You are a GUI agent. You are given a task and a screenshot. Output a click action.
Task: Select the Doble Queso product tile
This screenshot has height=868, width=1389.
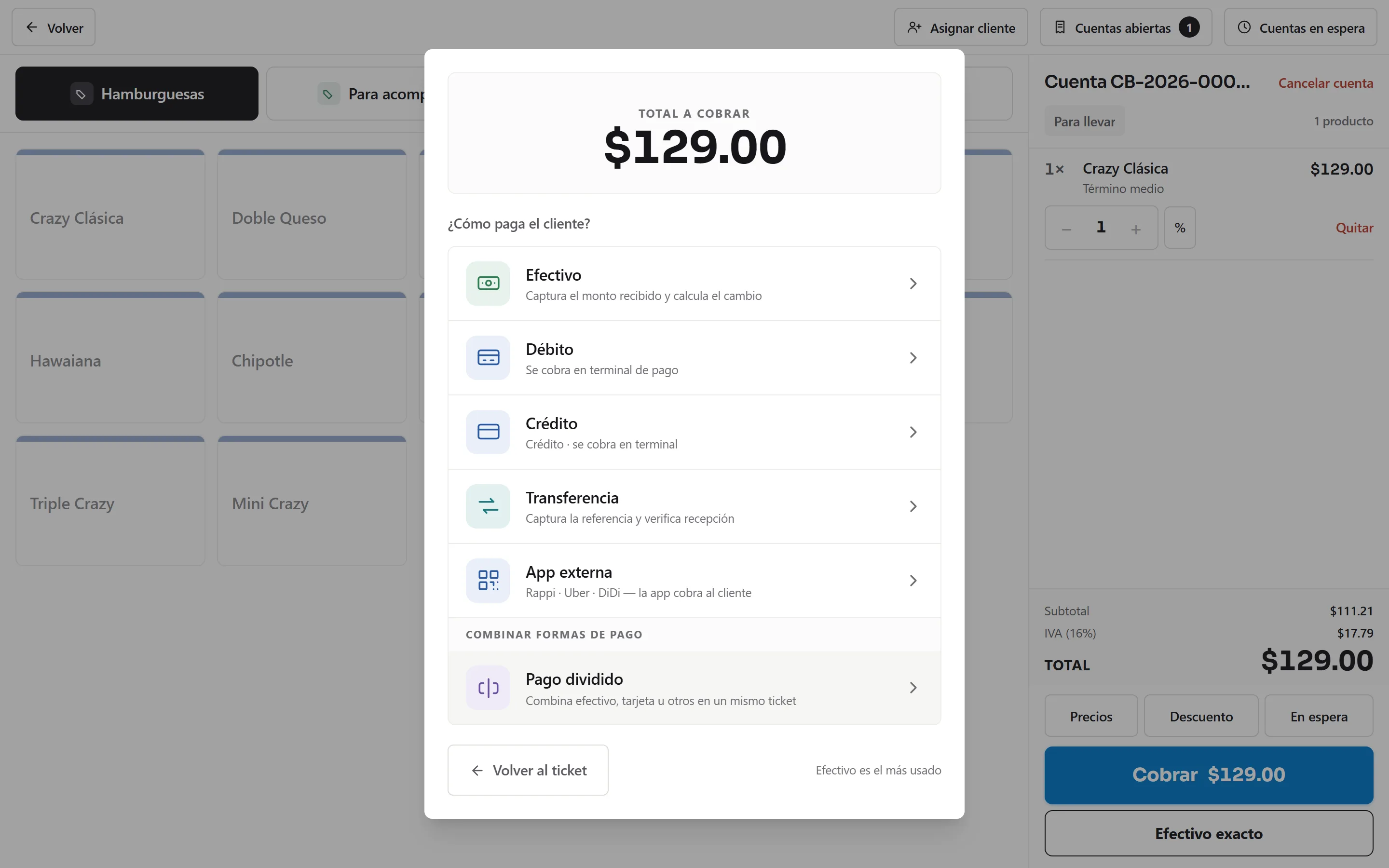tap(312, 215)
